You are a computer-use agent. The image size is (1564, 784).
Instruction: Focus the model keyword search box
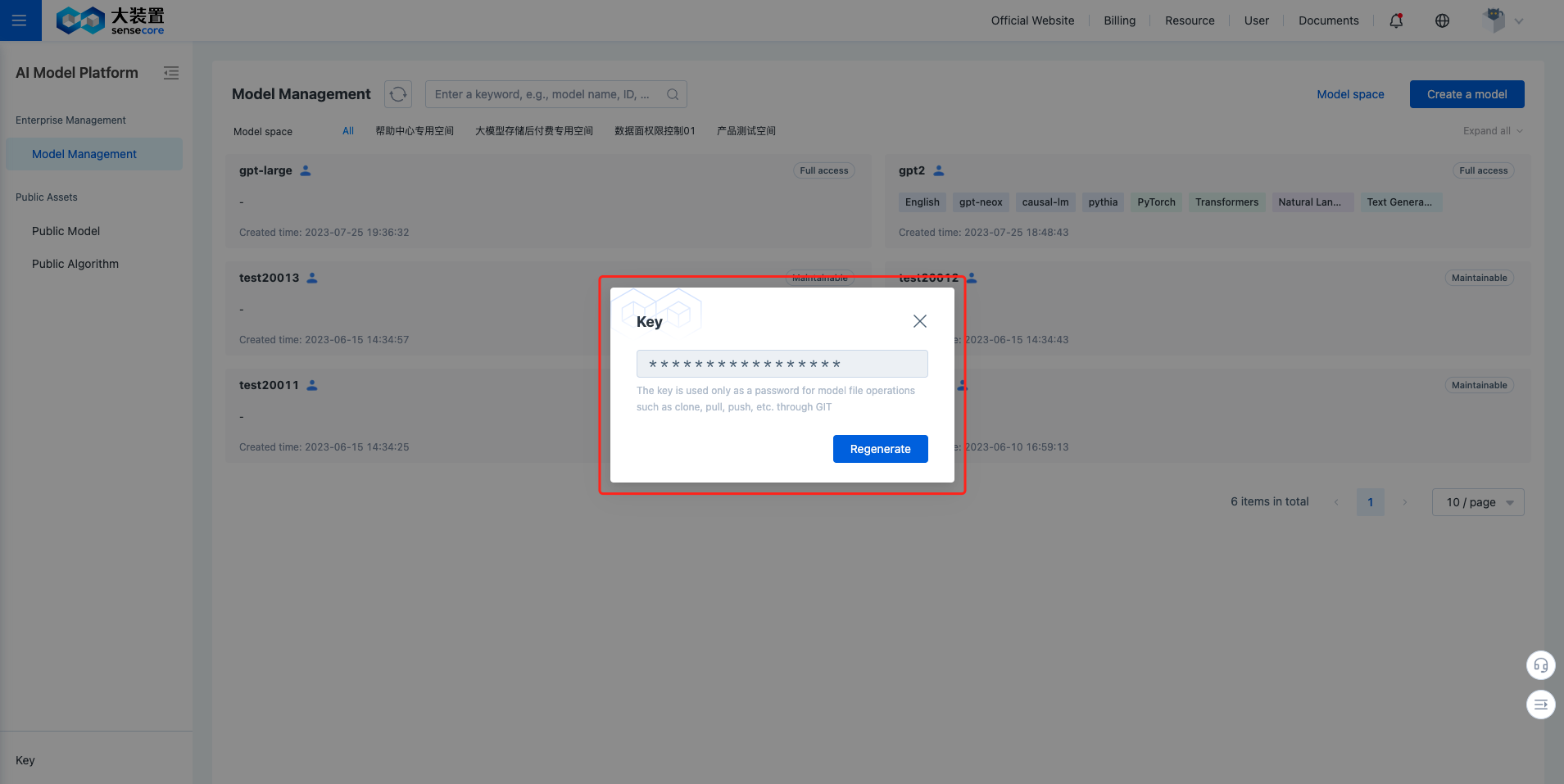tap(556, 94)
